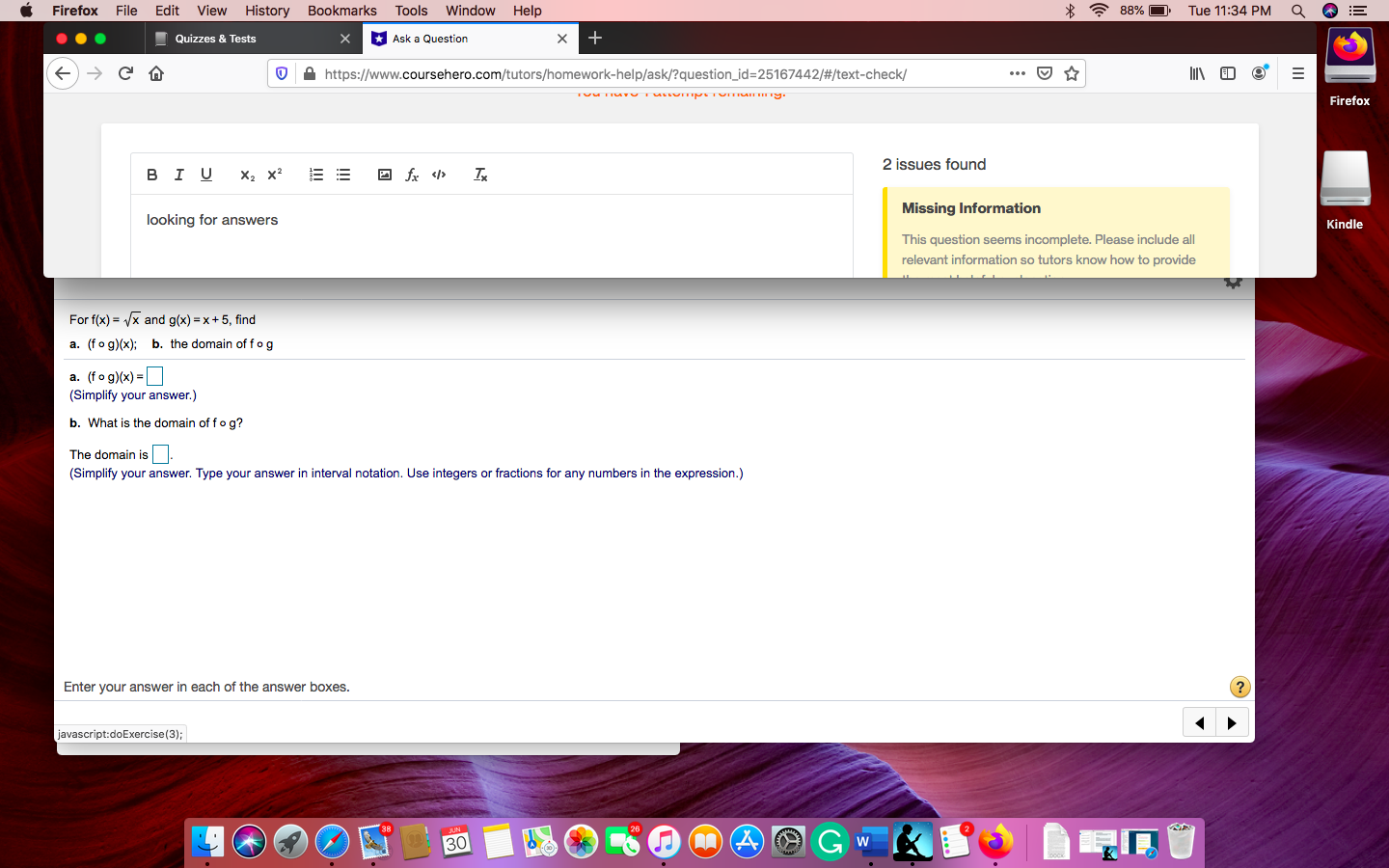Image resolution: width=1389 pixels, height=868 pixels.
Task: Open the Wi-Fi status menu
Action: tap(1099, 11)
